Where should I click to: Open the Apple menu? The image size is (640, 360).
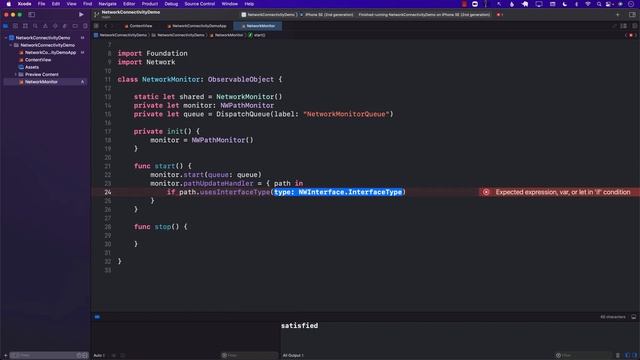coord(8,4)
